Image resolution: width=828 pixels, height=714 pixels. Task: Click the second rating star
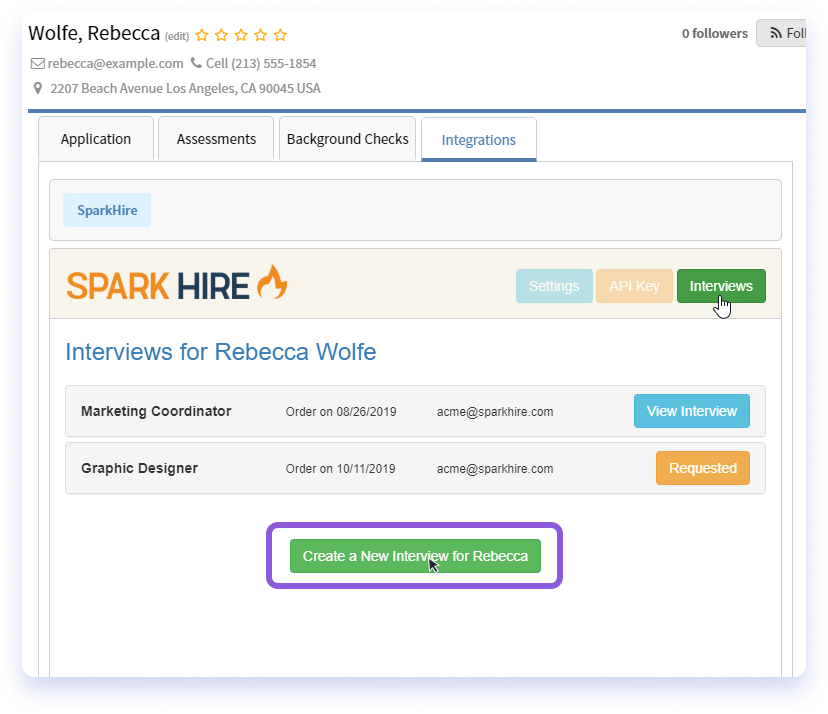[x=221, y=35]
